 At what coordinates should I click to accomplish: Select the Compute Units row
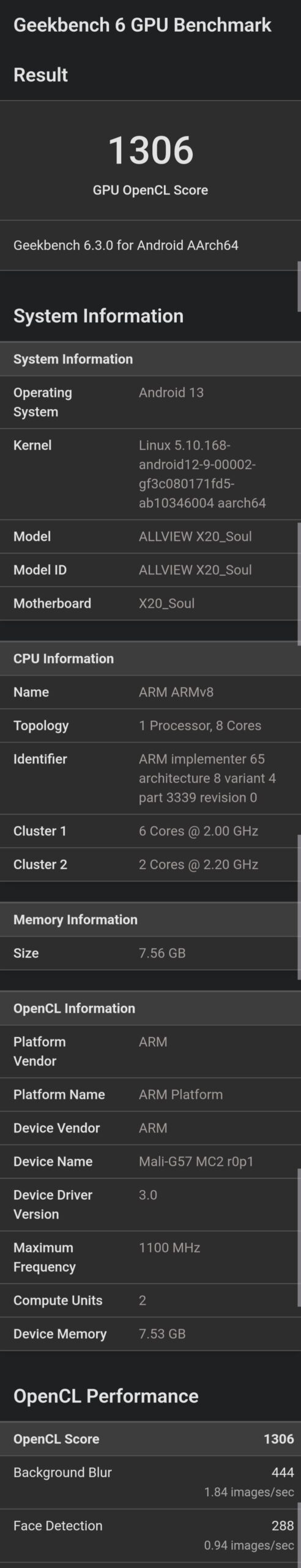[150, 1300]
